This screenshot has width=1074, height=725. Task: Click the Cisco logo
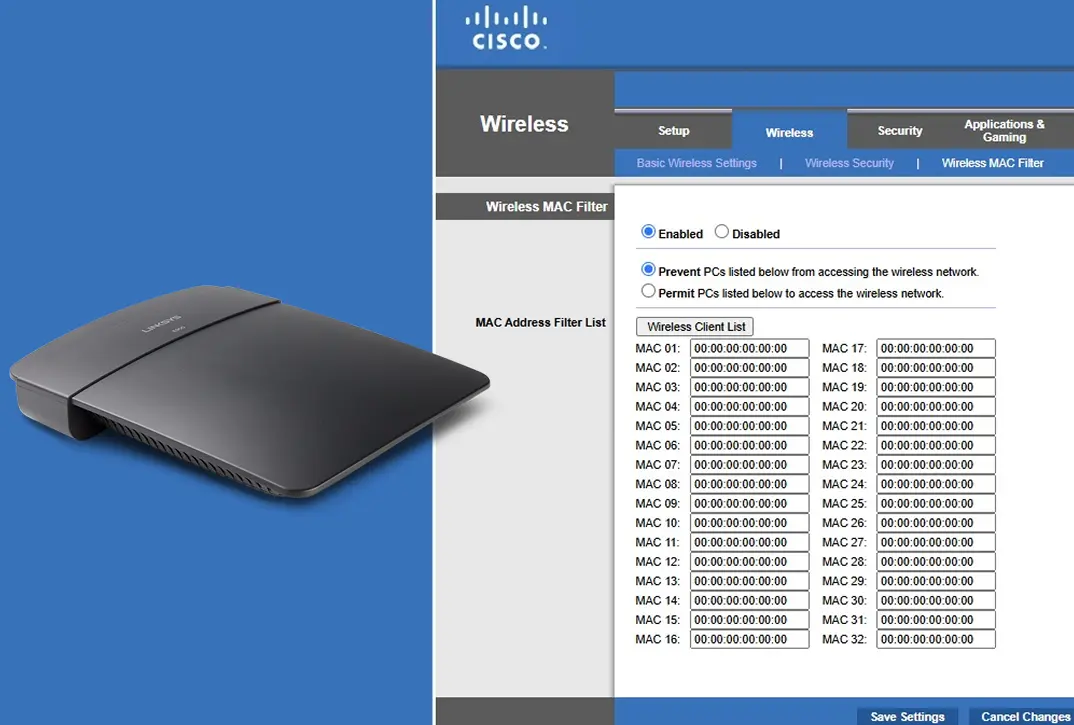pyautogui.click(x=506, y=28)
